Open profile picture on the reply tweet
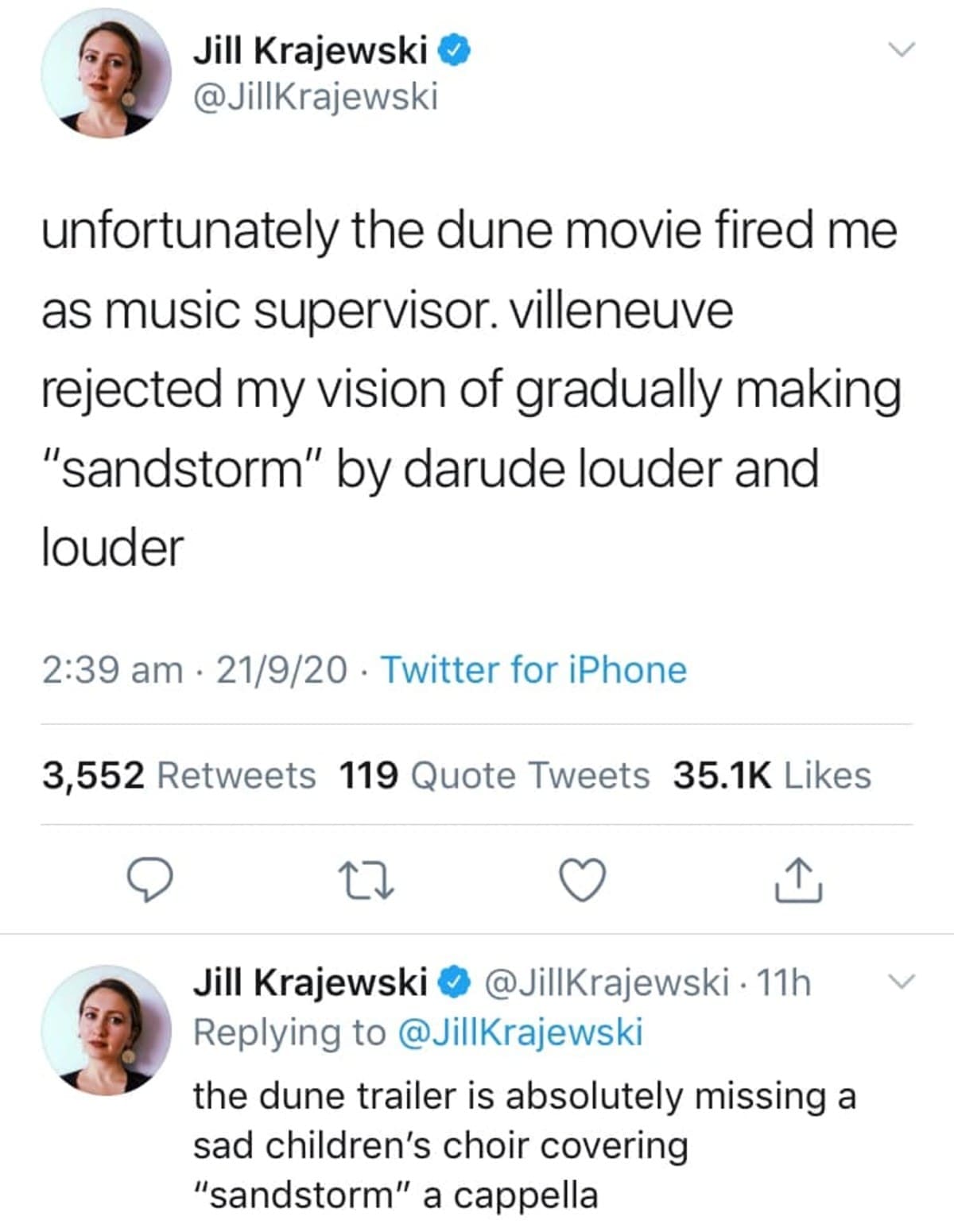 (106, 1030)
